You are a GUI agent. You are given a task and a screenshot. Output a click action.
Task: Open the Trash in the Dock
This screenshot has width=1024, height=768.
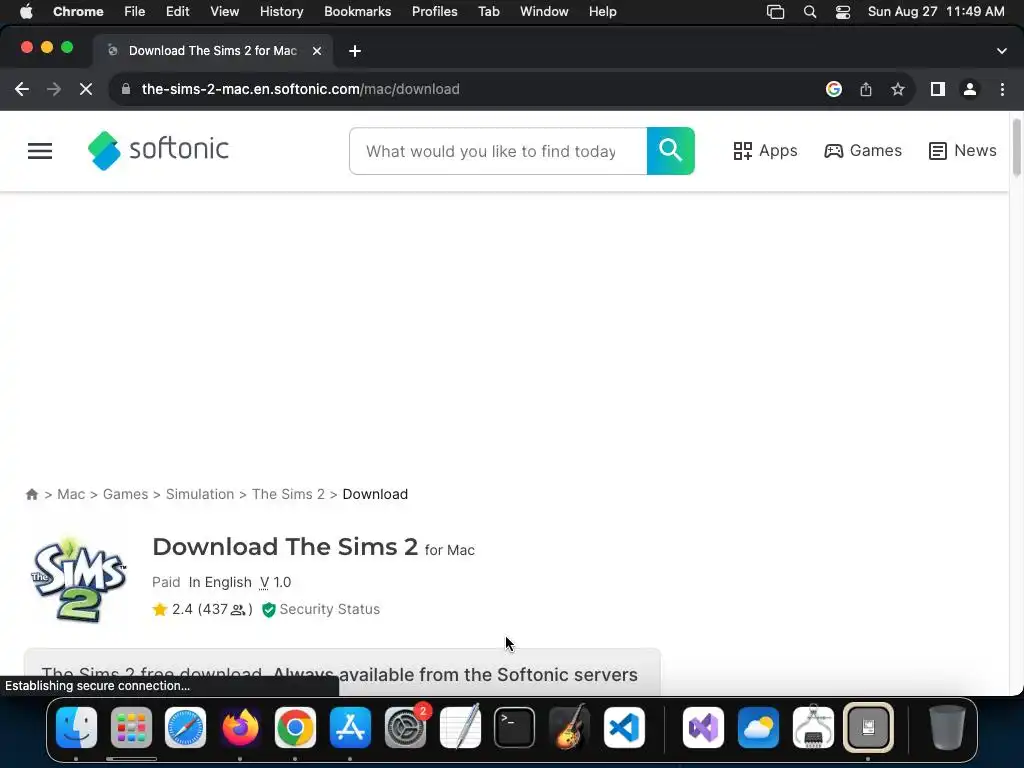tap(947, 728)
